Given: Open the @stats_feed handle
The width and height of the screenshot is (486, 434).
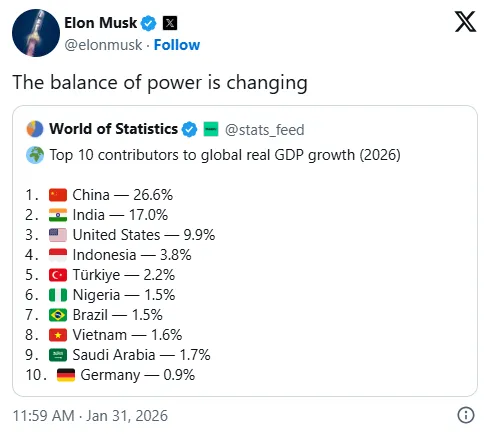Looking at the screenshot, I should 265,130.
